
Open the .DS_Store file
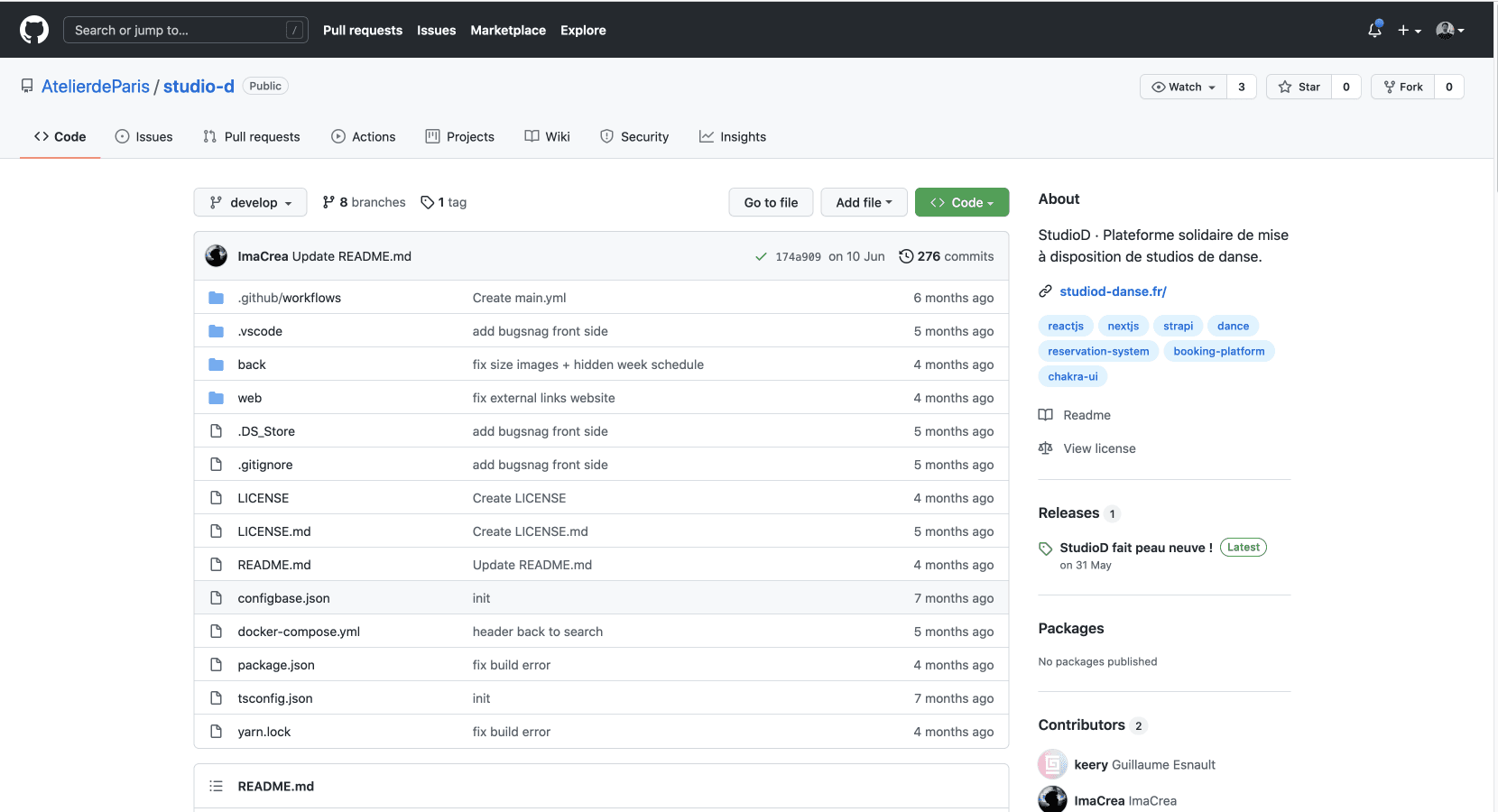pyautogui.click(x=266, y=431)
